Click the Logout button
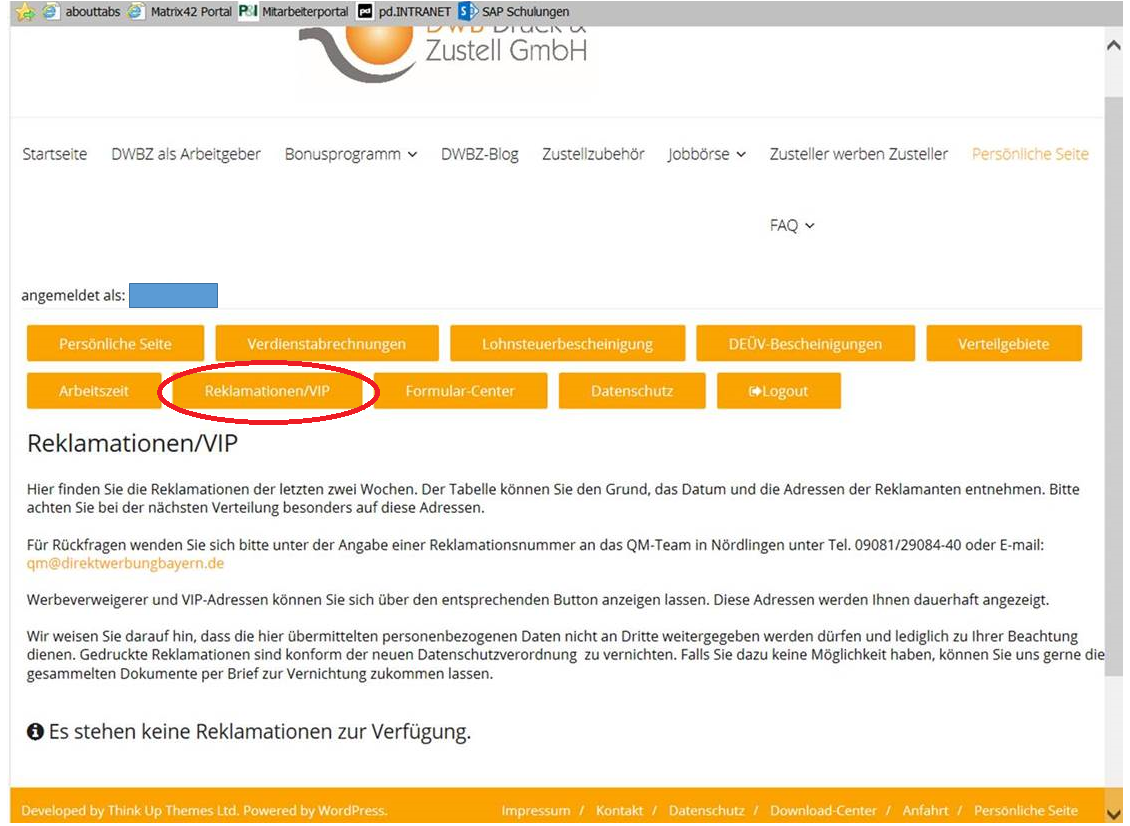The image size is (1130, 826). (778, 391)
